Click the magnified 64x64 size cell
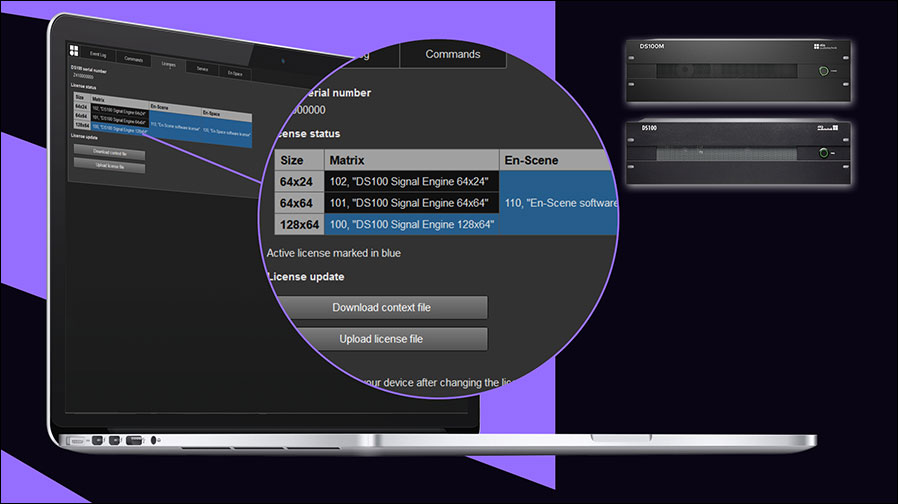The height and width of the screenshot is (504, 898). [x=299, y=203]
